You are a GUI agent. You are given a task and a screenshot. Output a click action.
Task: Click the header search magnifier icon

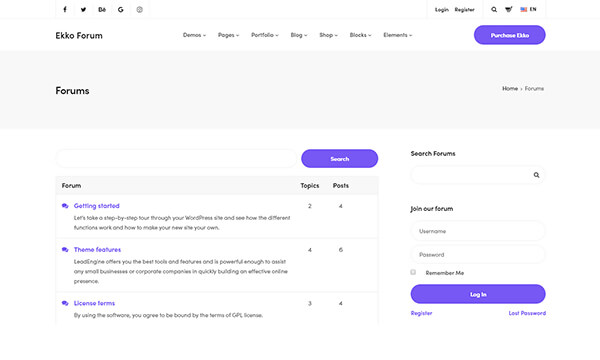[x=494, y=10]
